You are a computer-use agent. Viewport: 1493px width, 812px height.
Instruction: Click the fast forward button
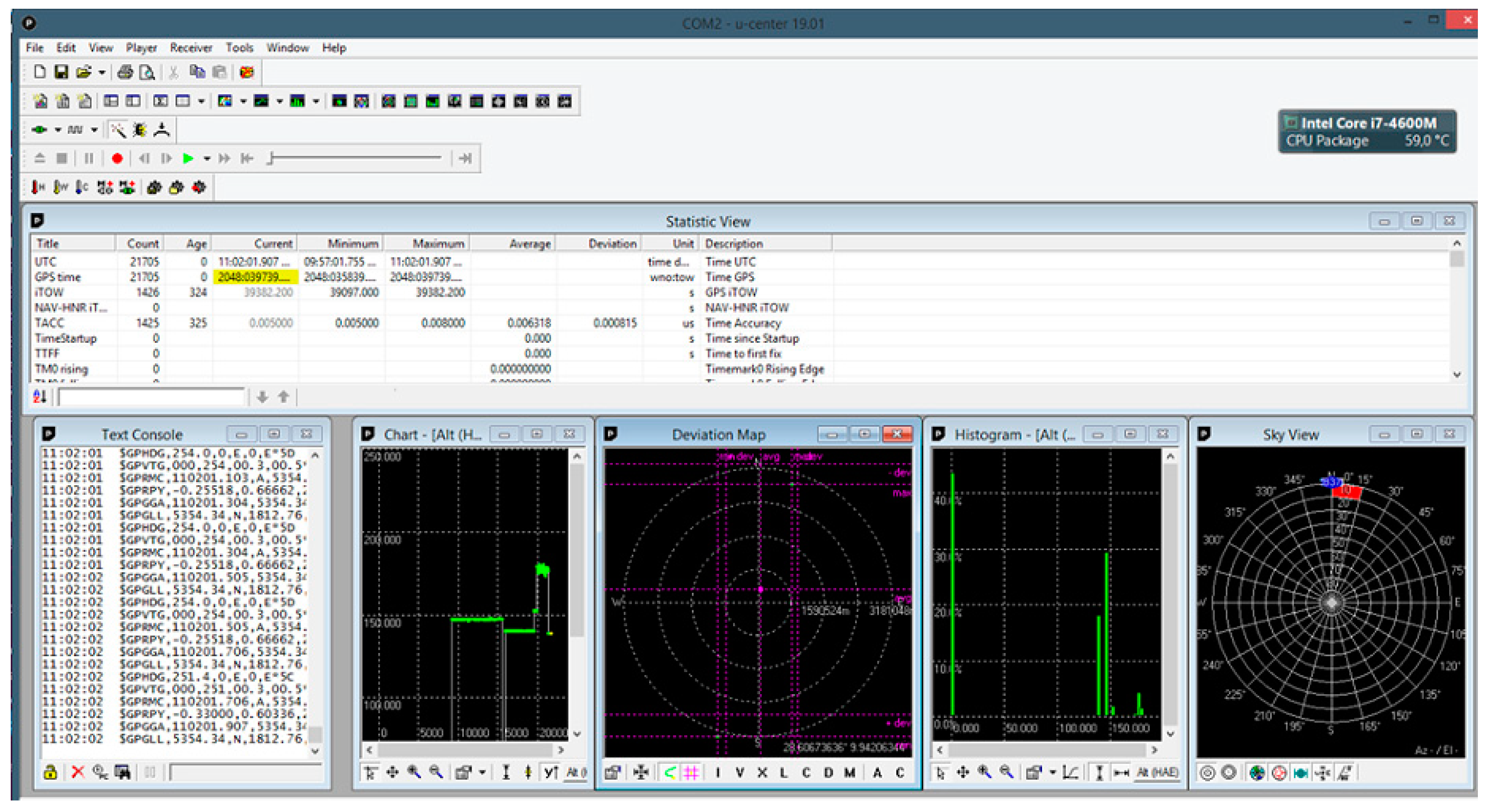click(x=224, y=158)
